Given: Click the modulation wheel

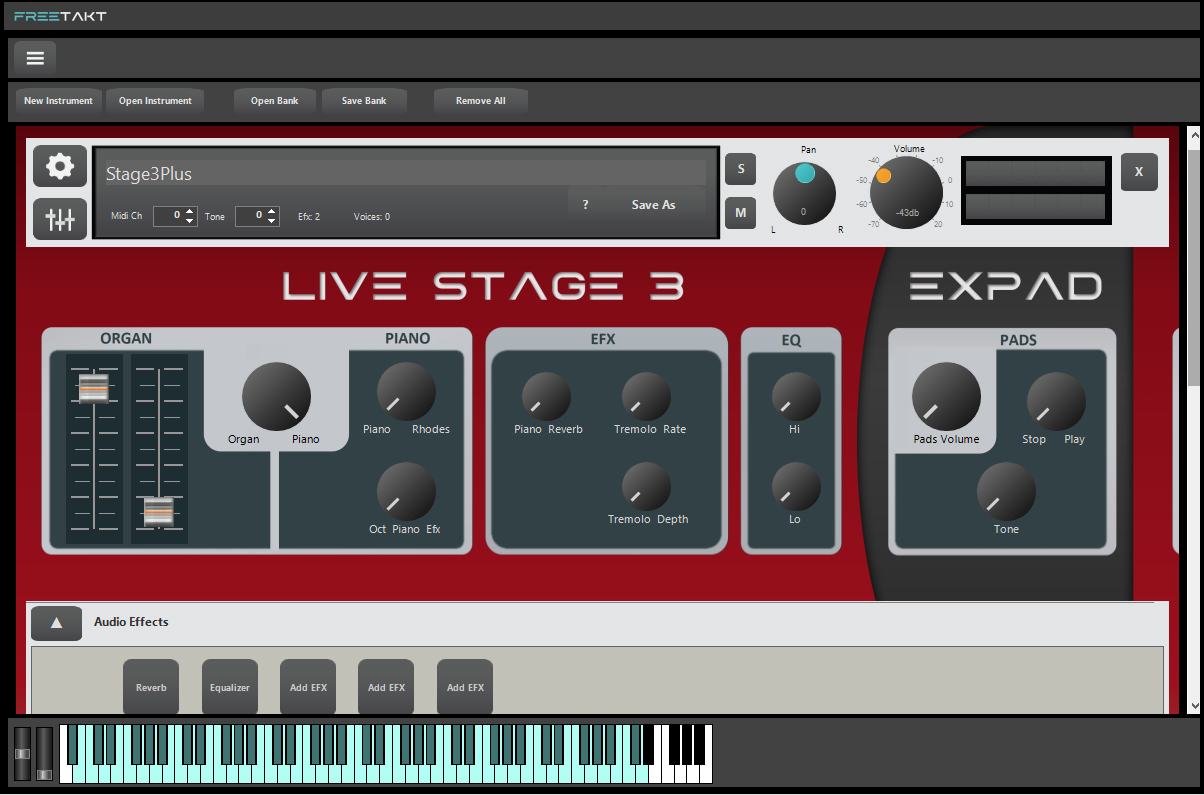Looking at the screenshot, I should 44,754.
